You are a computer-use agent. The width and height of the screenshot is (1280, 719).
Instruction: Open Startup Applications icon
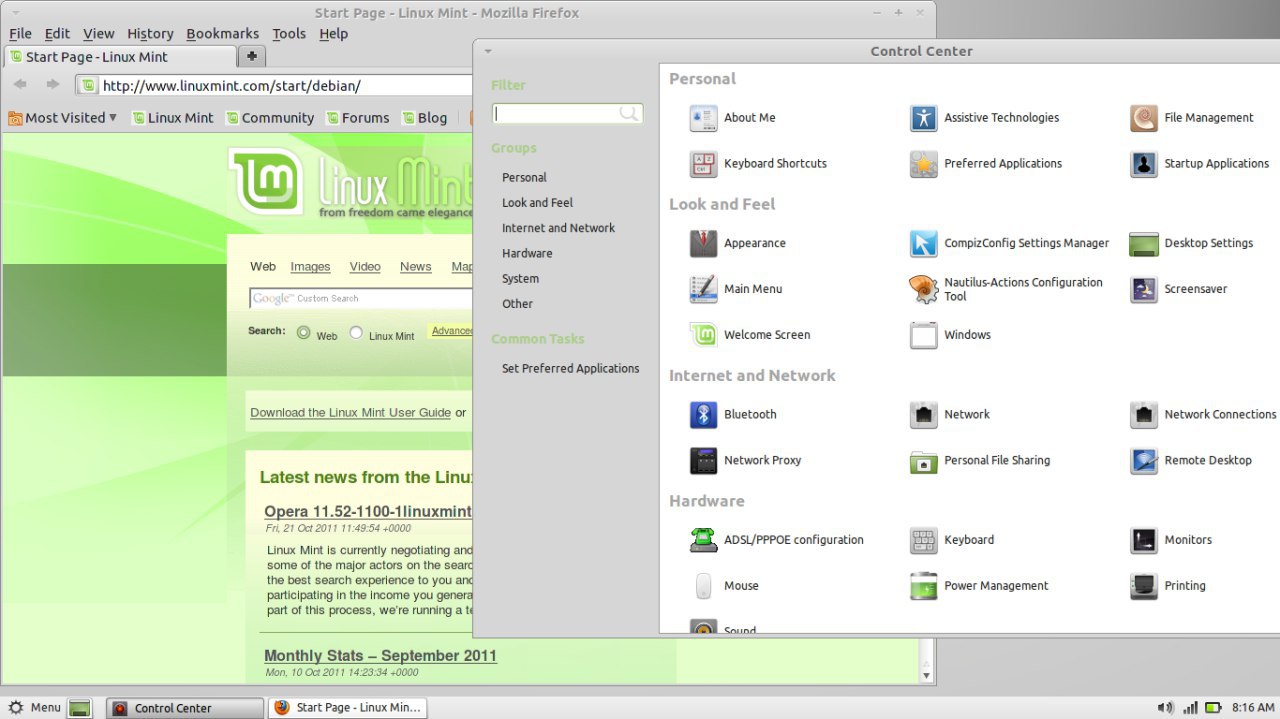pyautogui.click(x=1143, y=164)
